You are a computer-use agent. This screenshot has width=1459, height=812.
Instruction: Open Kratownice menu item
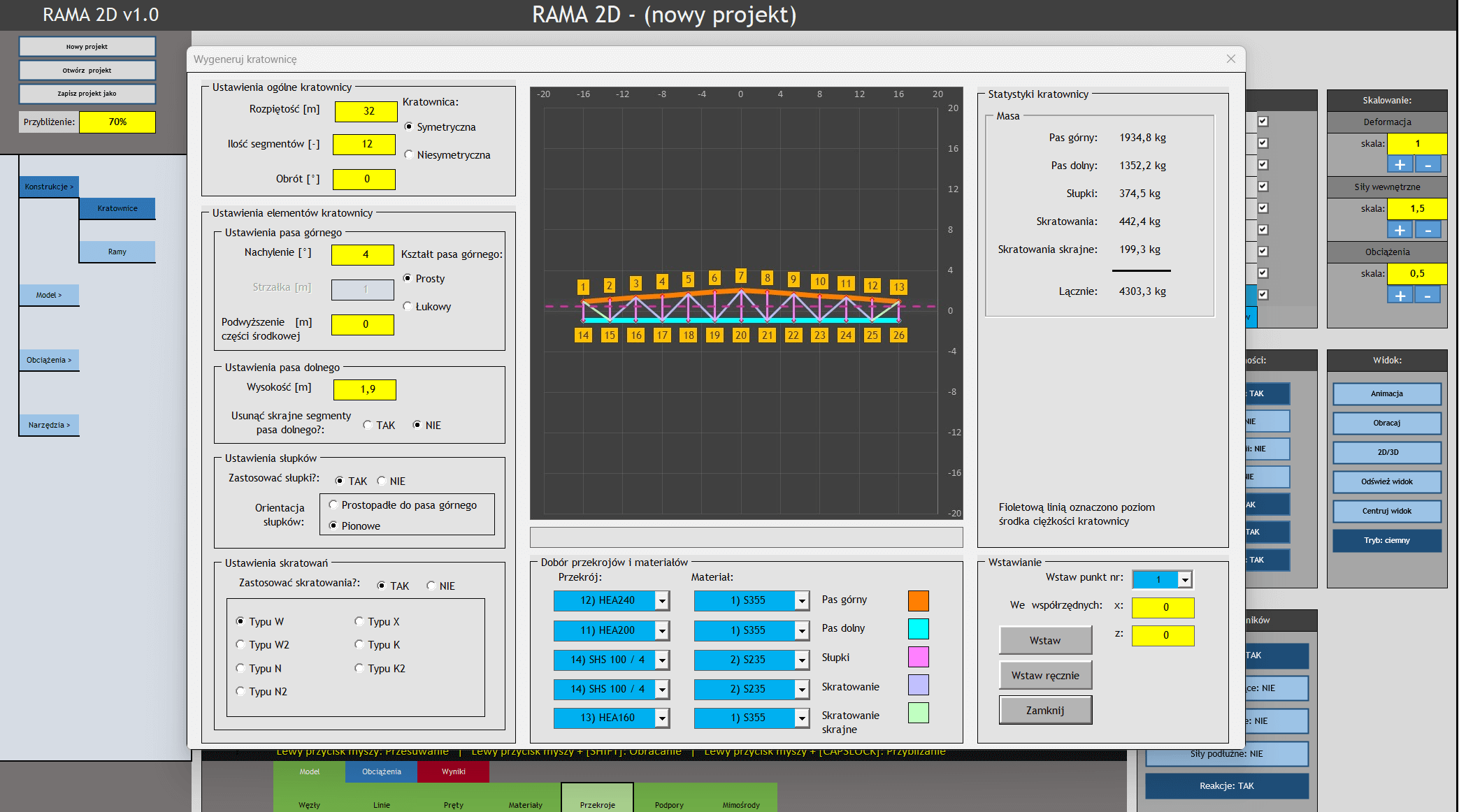pos(117,208)
